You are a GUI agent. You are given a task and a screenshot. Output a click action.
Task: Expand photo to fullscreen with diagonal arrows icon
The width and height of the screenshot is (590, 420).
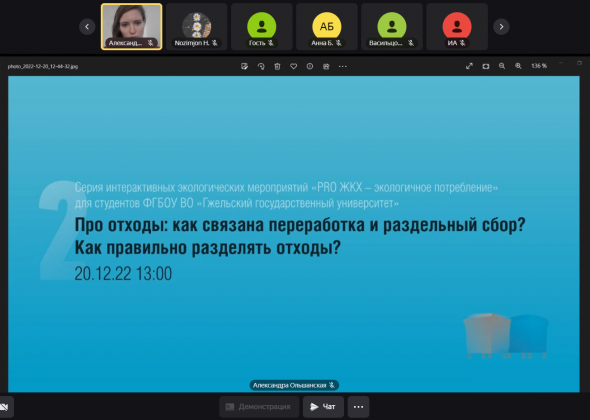[x=469, y=66]
